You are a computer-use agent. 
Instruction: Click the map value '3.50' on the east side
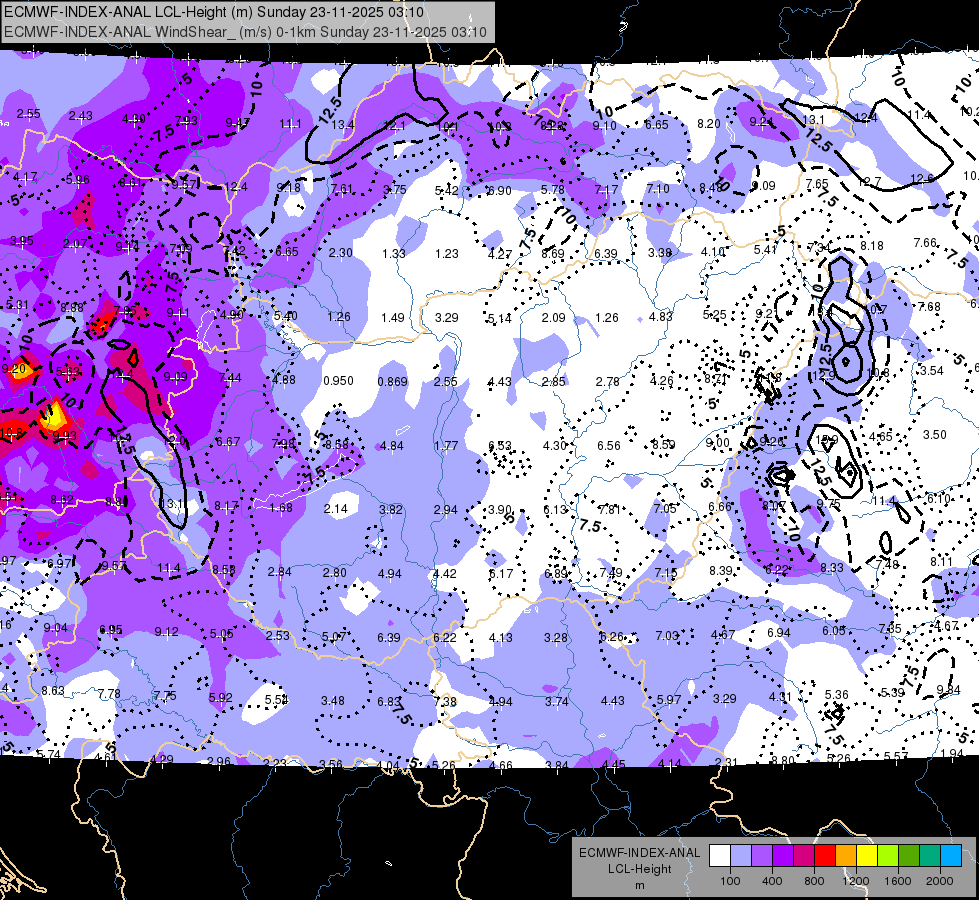click(935, 435)
